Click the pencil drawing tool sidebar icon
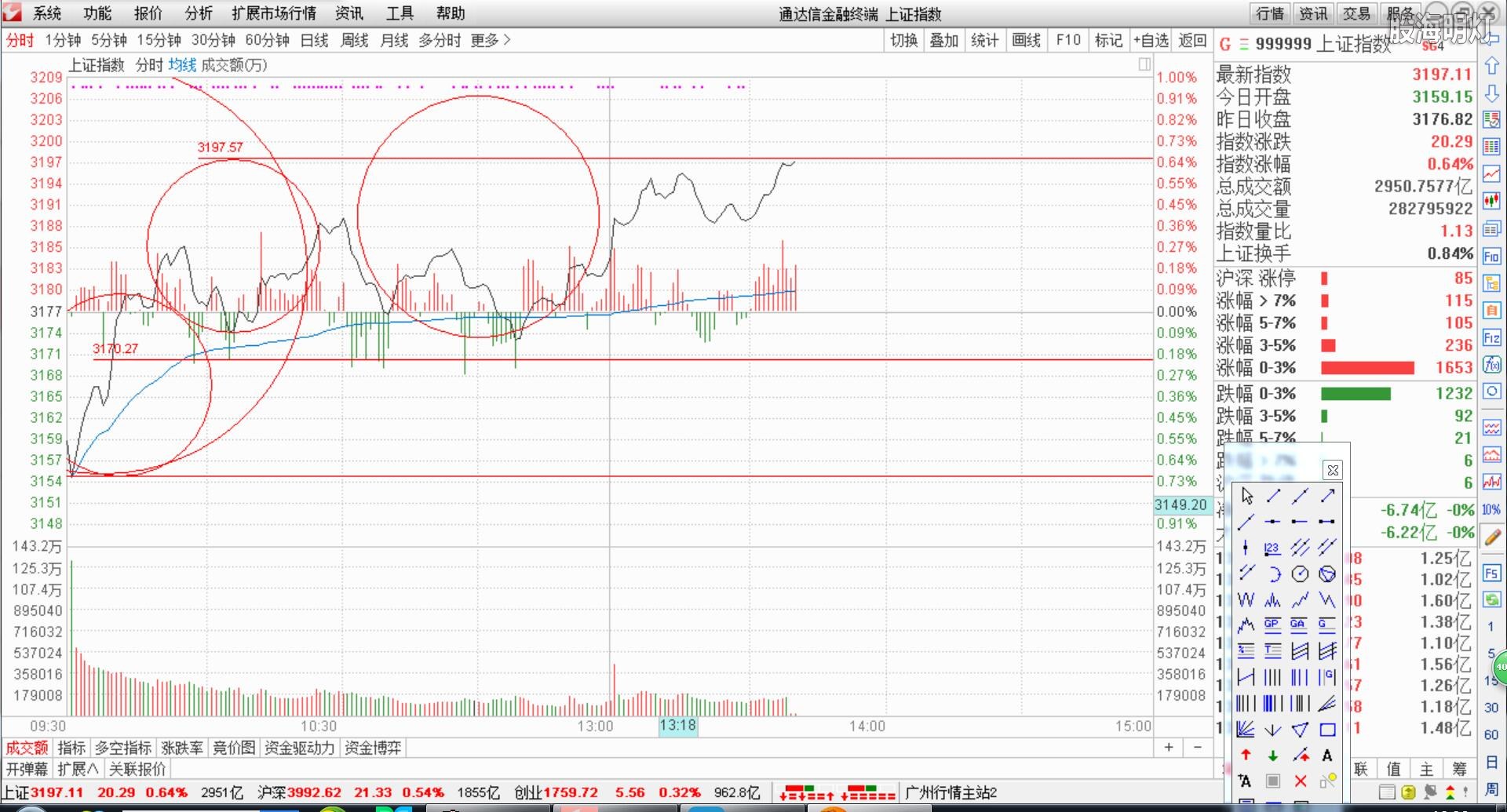Image resolution: width=1507 pixels, height=812 pixels. point(1492,537)
